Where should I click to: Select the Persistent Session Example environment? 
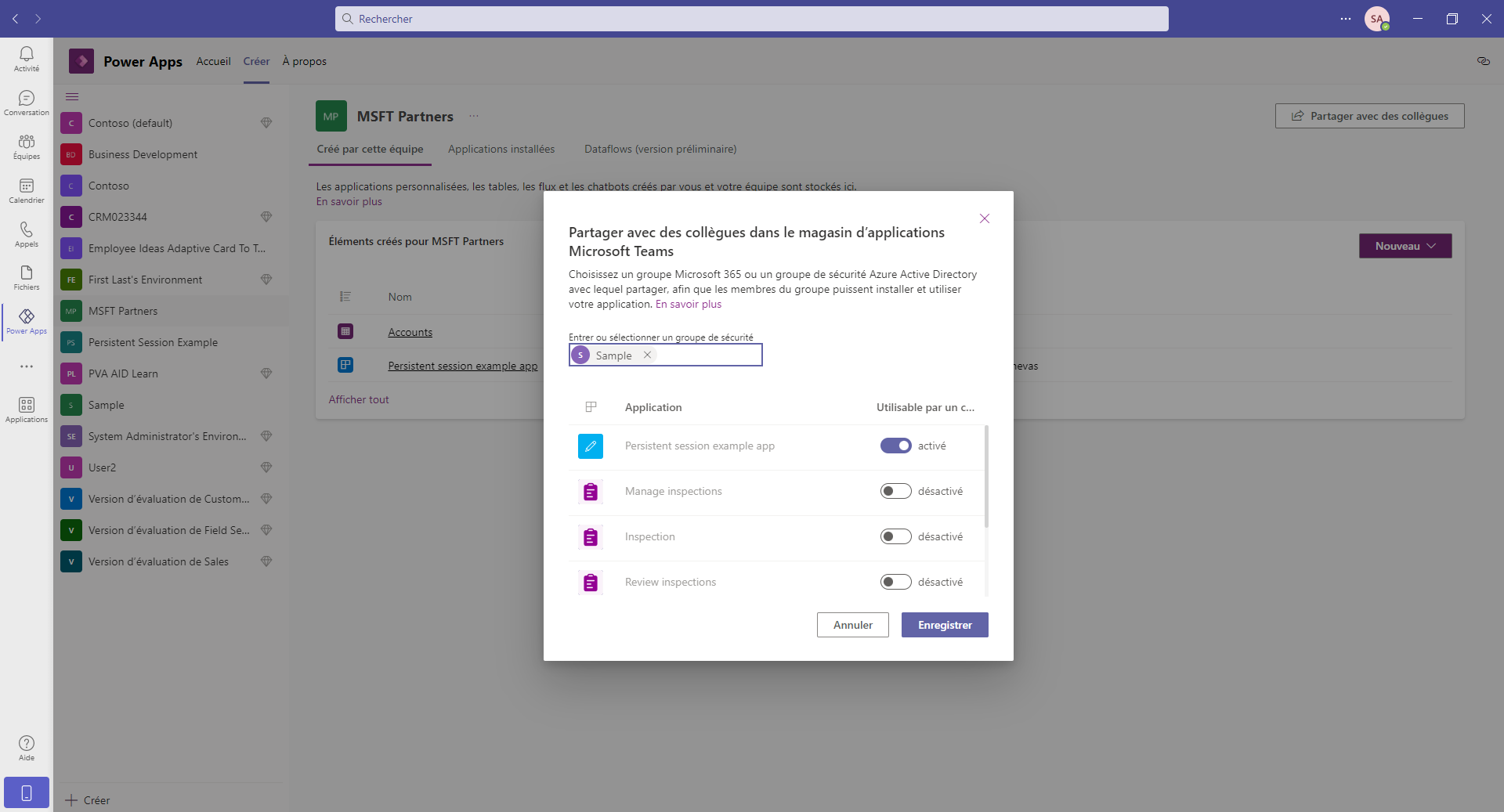pos(171,342)
